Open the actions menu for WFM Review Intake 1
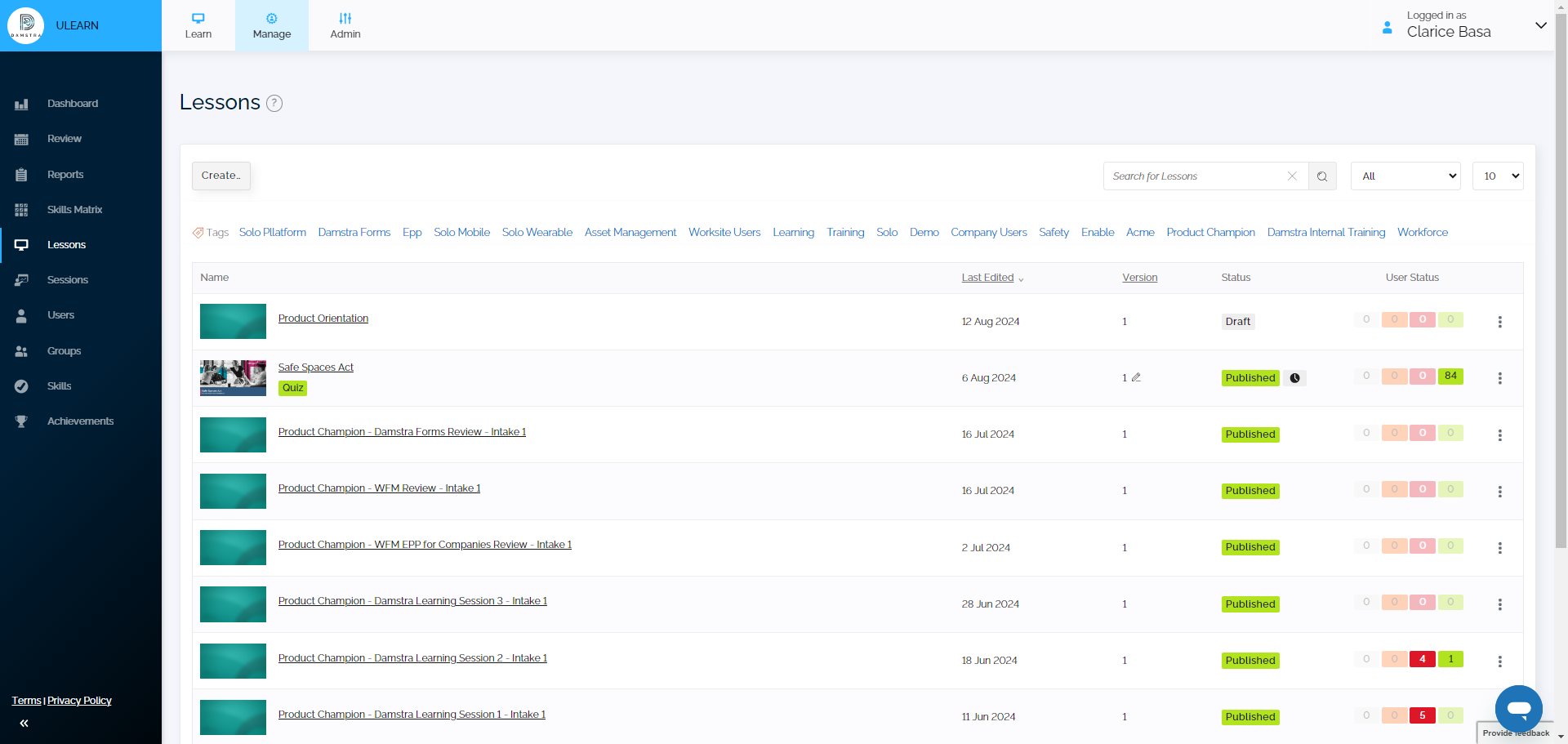This screenshot has width=1568, height=744. (1499, 492)
